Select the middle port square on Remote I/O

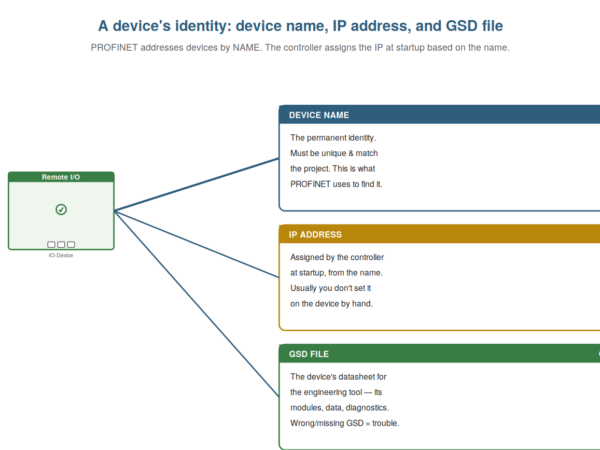[61, 244]
